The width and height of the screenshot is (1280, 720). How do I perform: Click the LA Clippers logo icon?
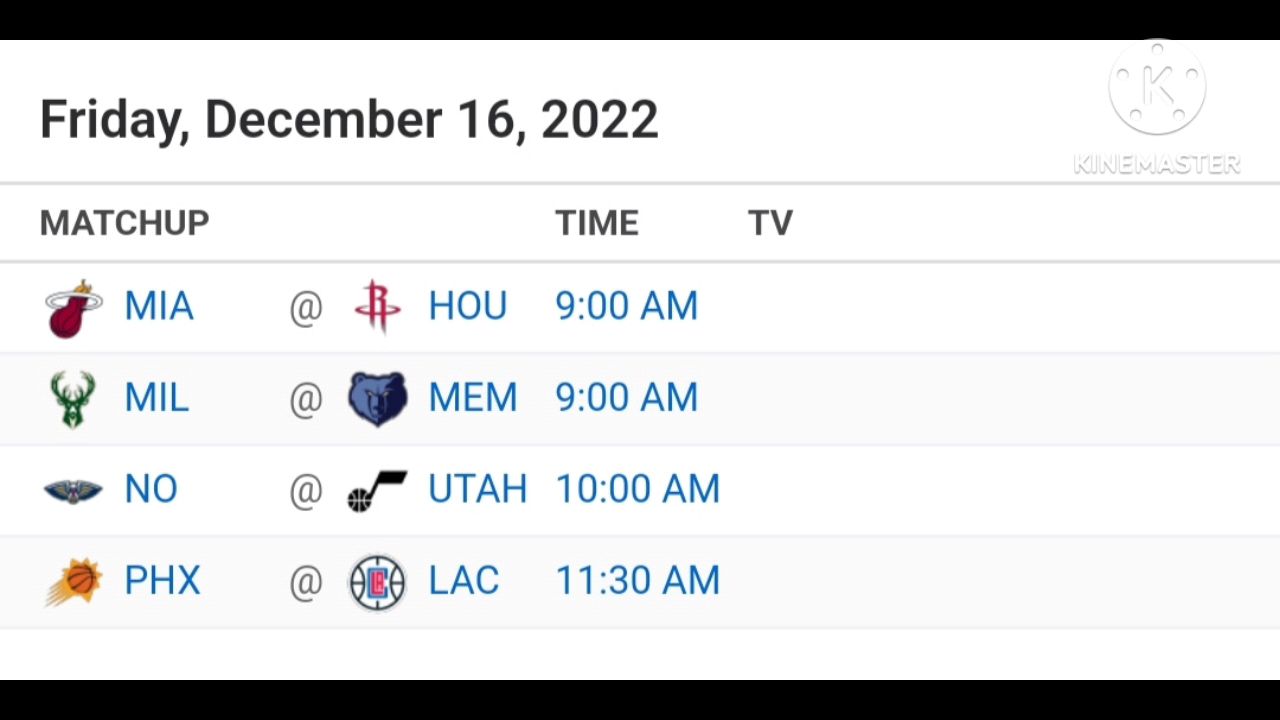point(377,582)
